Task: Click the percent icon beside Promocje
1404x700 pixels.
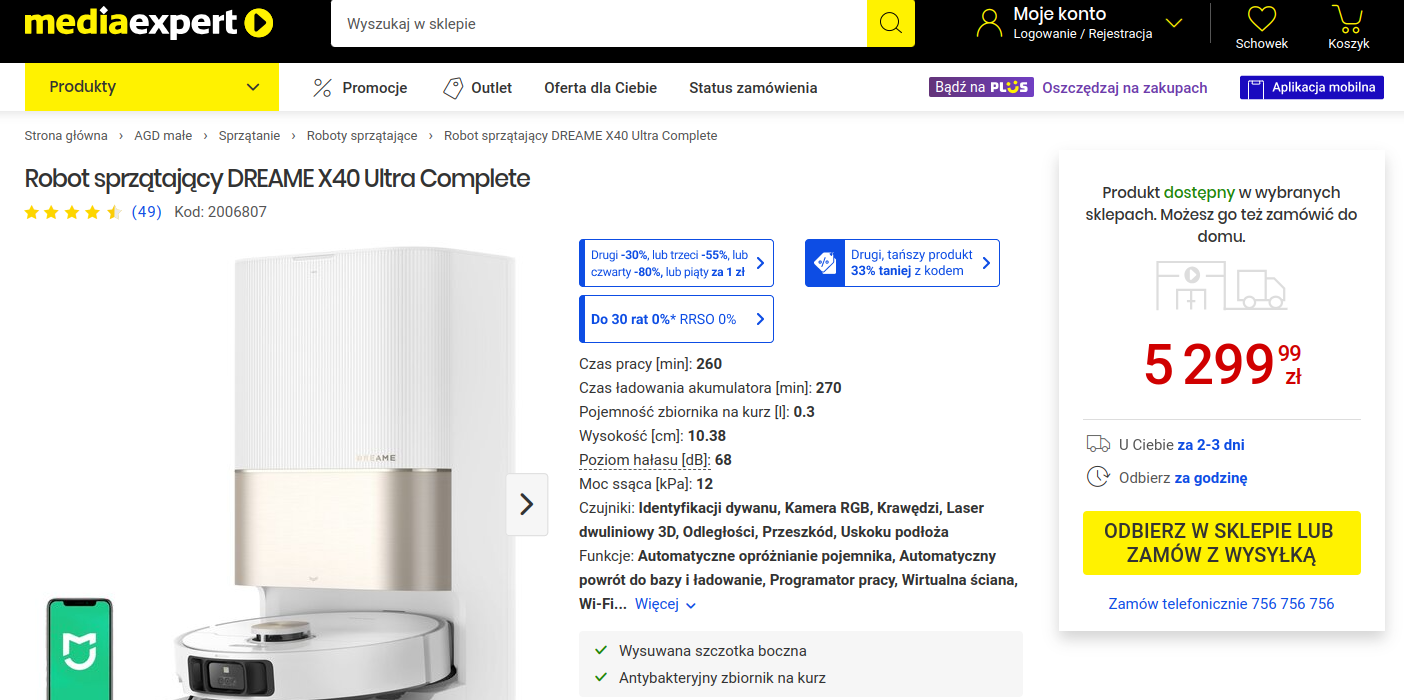Action: (x=322, y=88)
